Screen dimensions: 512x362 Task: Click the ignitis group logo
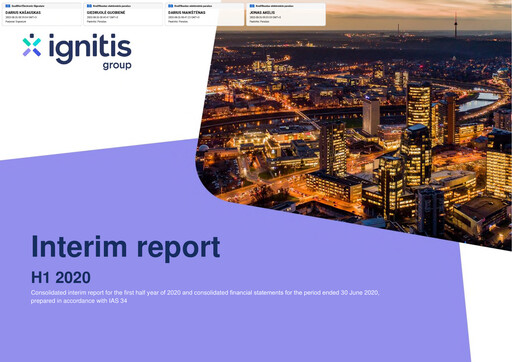coord(77,52)
